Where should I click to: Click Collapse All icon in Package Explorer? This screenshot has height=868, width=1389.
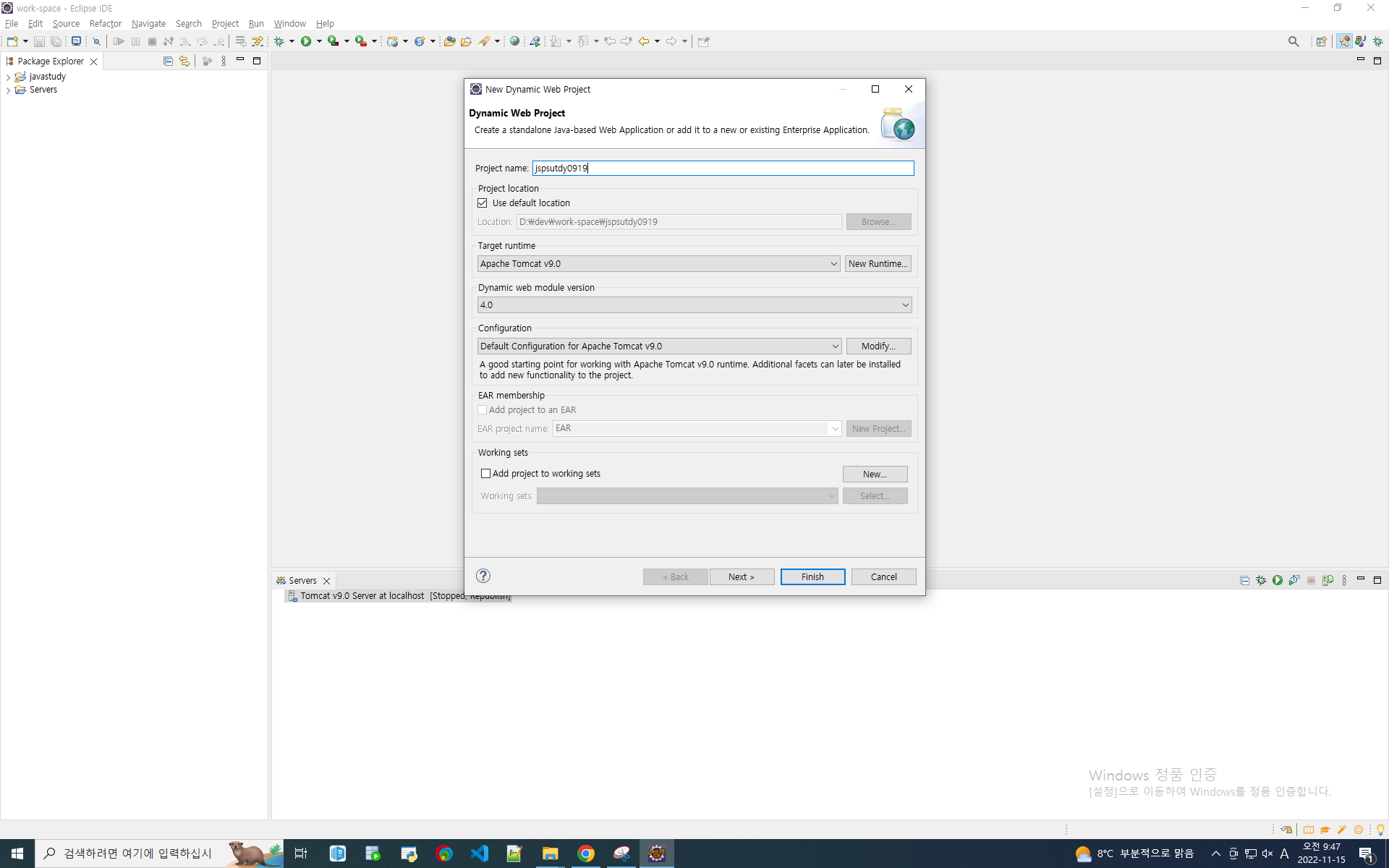(x=168, y=61)
